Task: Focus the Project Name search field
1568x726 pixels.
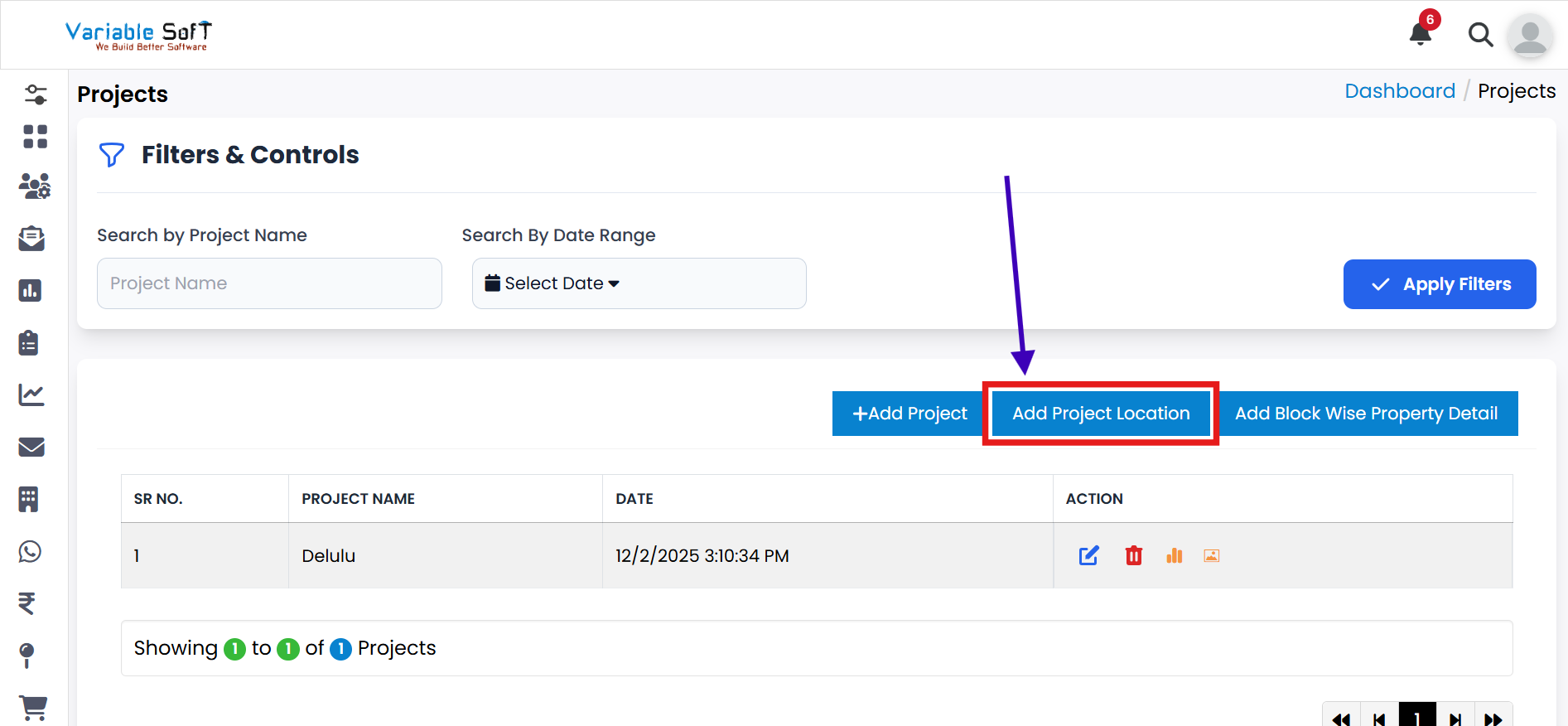Action: (x=269, y=283)
